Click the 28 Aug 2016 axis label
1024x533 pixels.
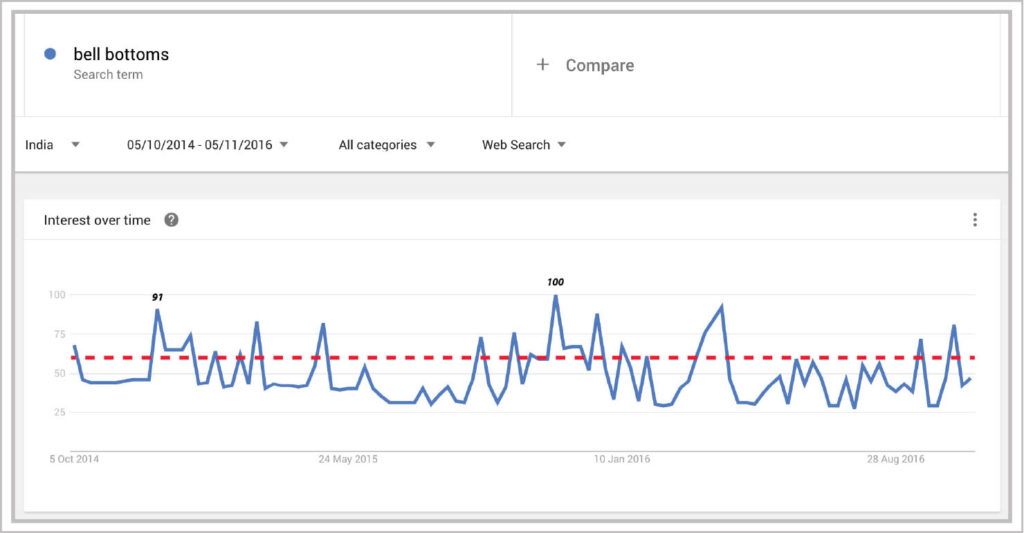[896, 460]
